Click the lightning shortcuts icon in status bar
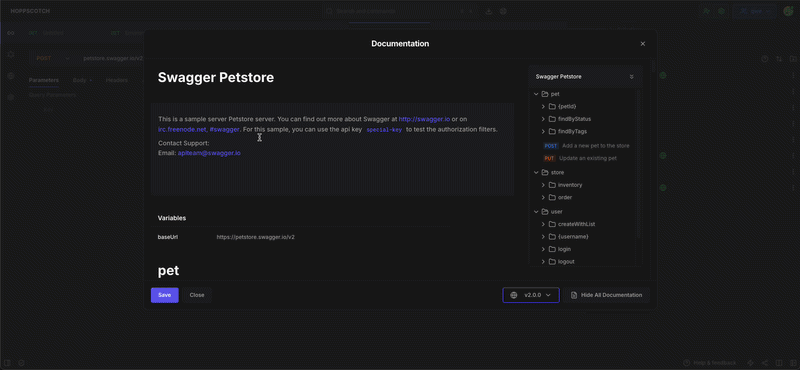The width and height of the screenshot is (800, 370). coord(750,363)
